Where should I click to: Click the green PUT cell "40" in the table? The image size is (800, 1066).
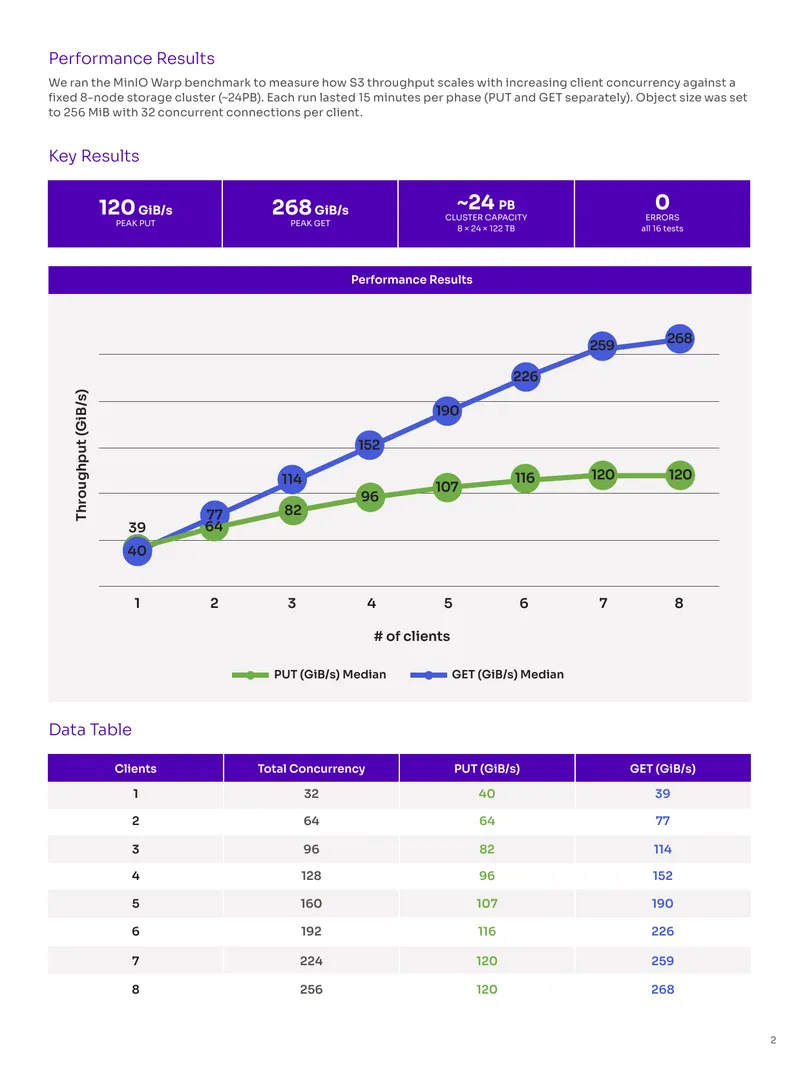pos(487,793)
